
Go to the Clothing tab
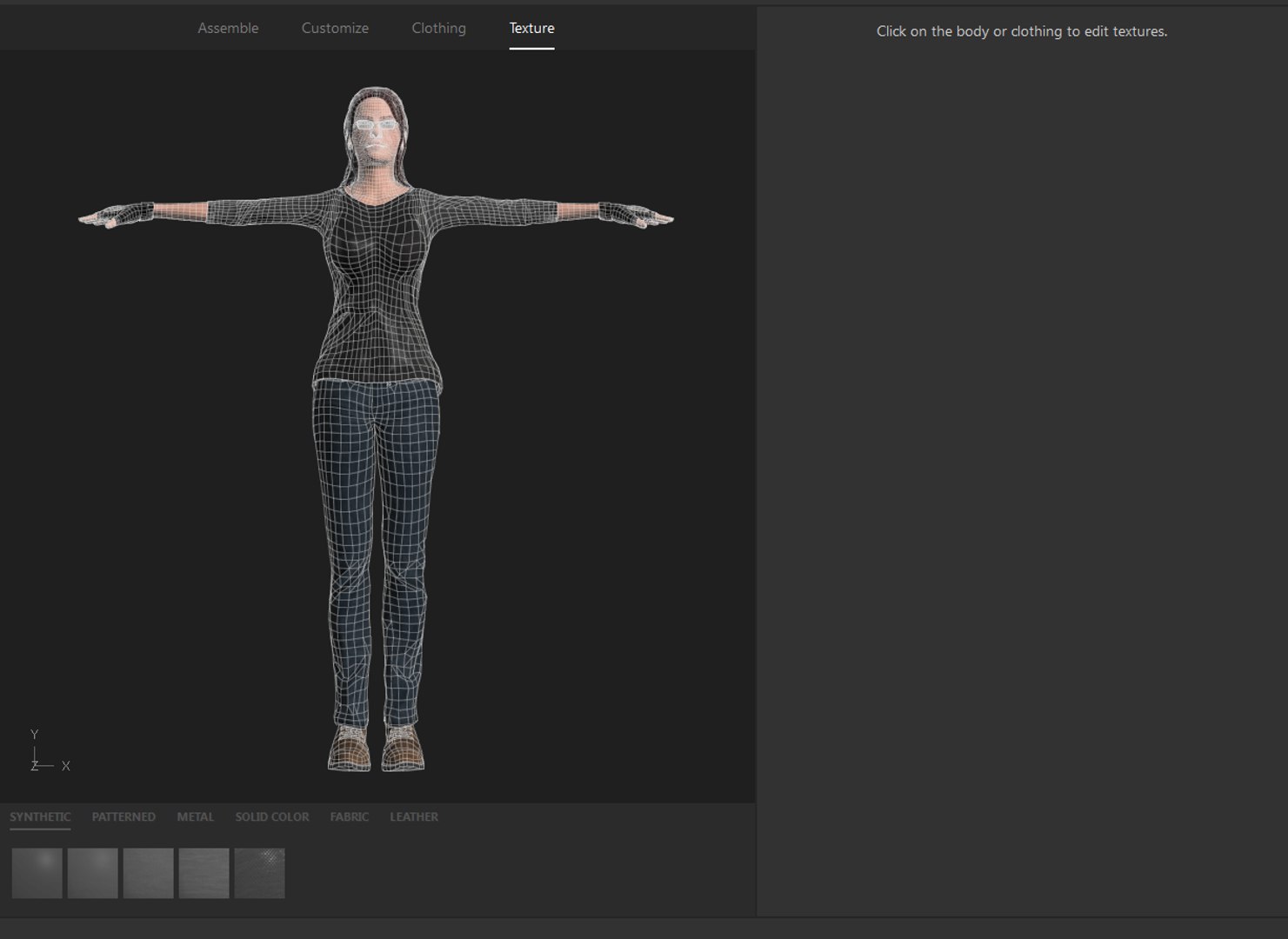click(x=438, y=28)
